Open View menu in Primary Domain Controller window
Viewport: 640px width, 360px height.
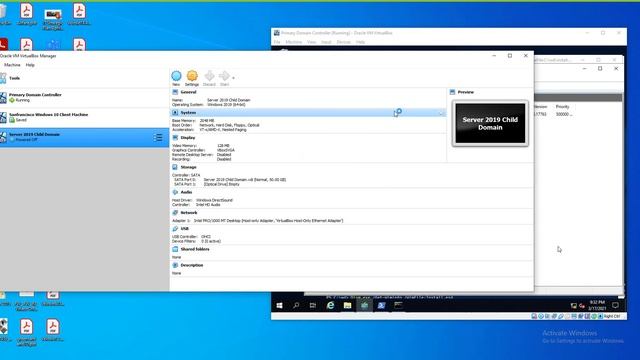coord(311,42)
